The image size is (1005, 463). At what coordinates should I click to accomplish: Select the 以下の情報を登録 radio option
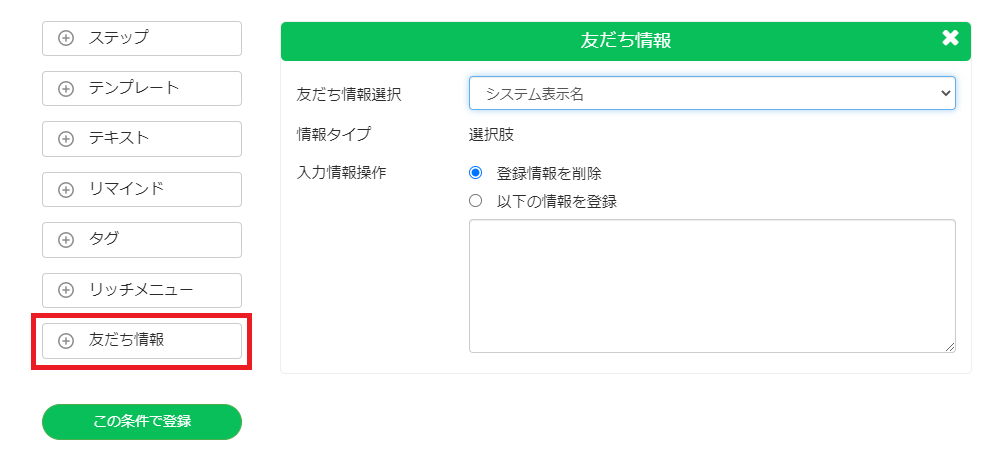[475, 201]
